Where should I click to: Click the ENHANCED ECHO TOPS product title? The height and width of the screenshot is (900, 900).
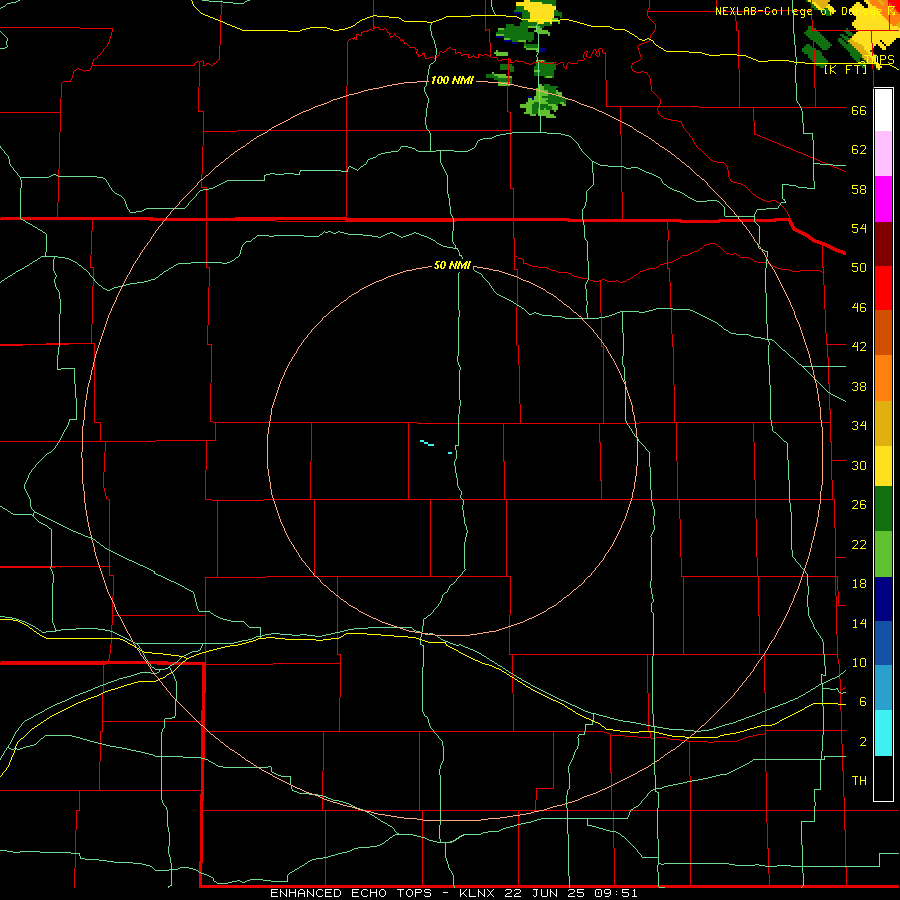(x=350, y=893)
